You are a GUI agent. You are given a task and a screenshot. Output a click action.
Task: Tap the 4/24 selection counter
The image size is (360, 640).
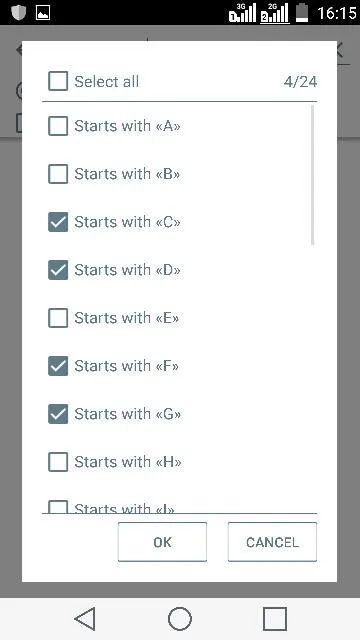click(x=300, y=82)
